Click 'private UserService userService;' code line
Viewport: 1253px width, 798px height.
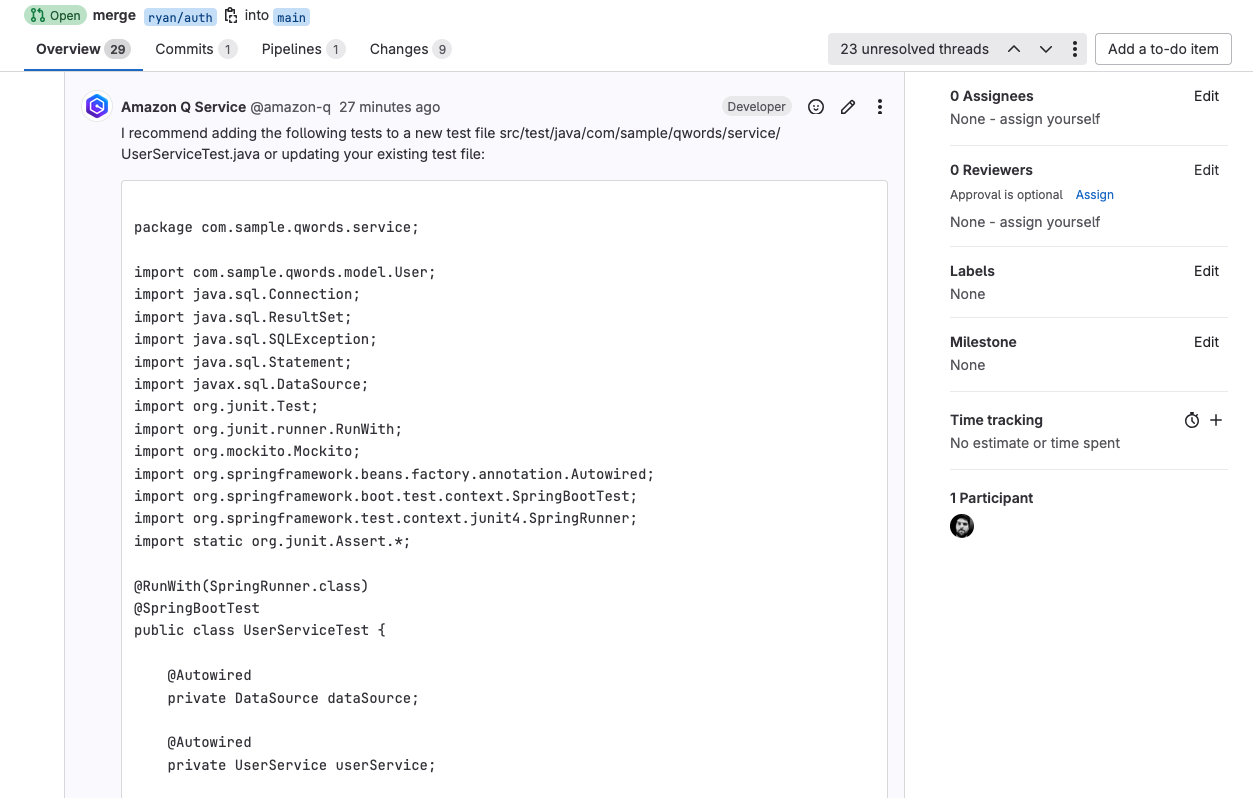[301, 765]
